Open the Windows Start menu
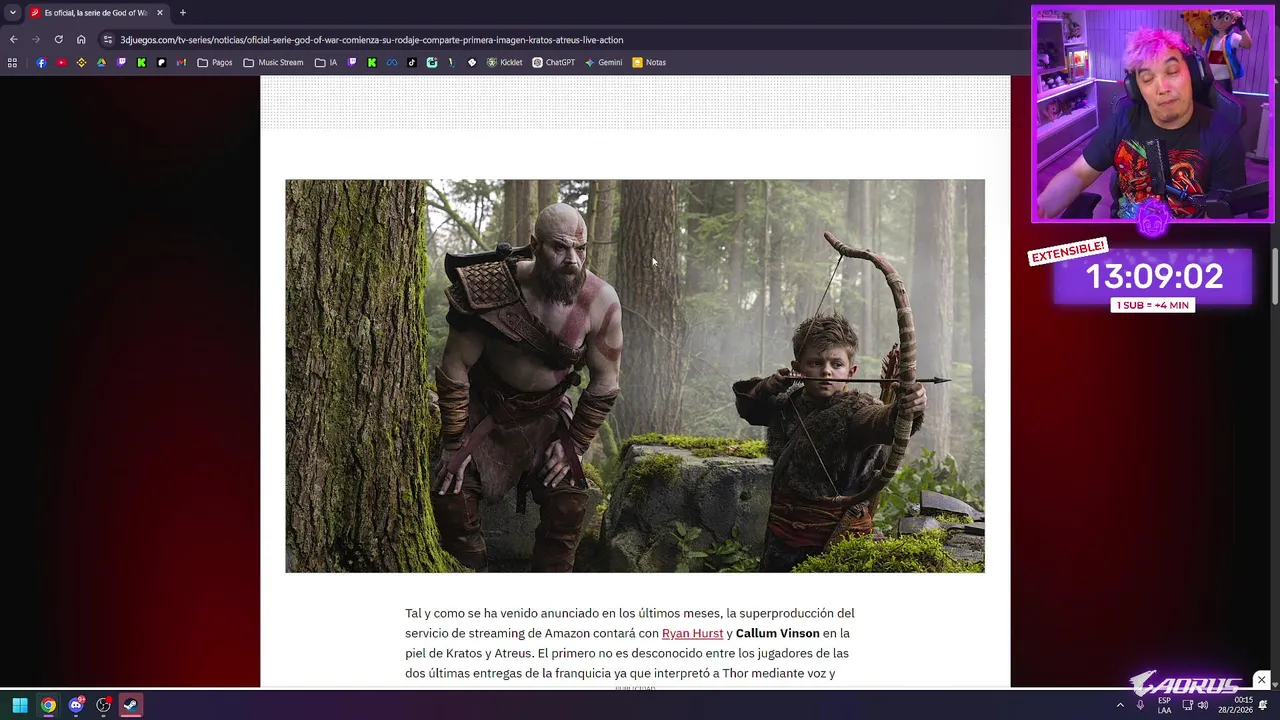This screenshot has width=1280, height=720. point(20,705)
